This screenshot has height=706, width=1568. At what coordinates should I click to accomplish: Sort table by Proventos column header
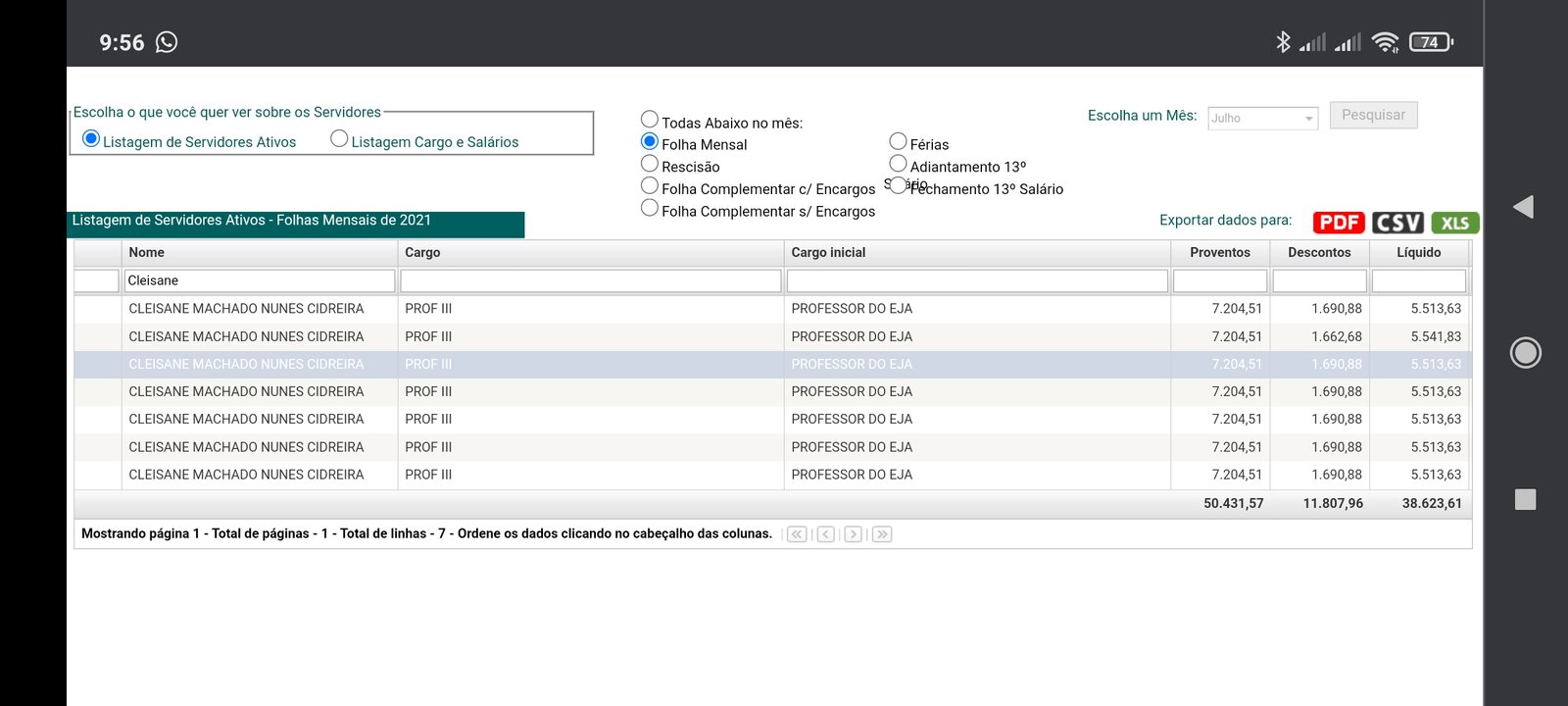click(x=1219, y=253)
